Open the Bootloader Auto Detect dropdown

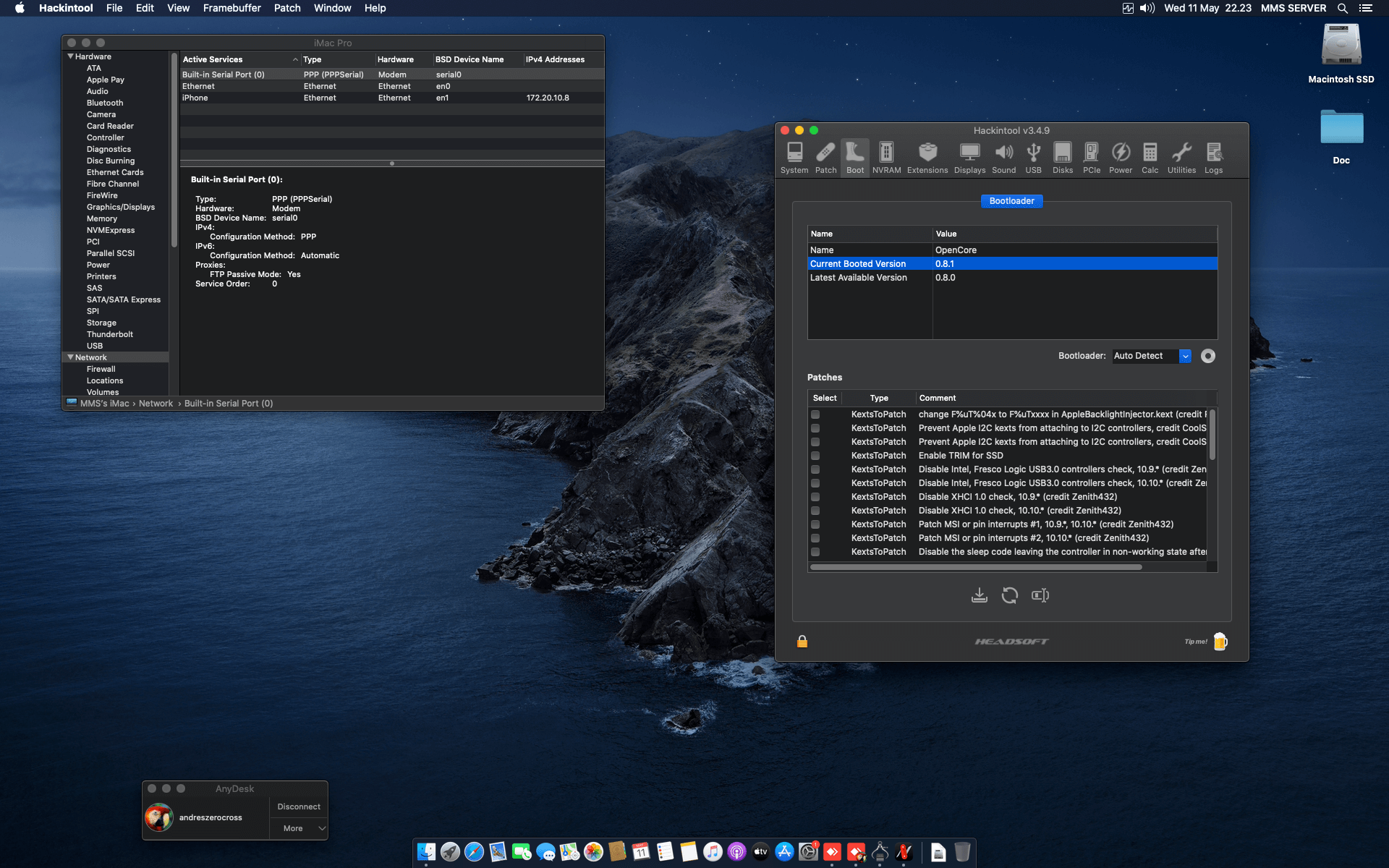point(1185,356)
